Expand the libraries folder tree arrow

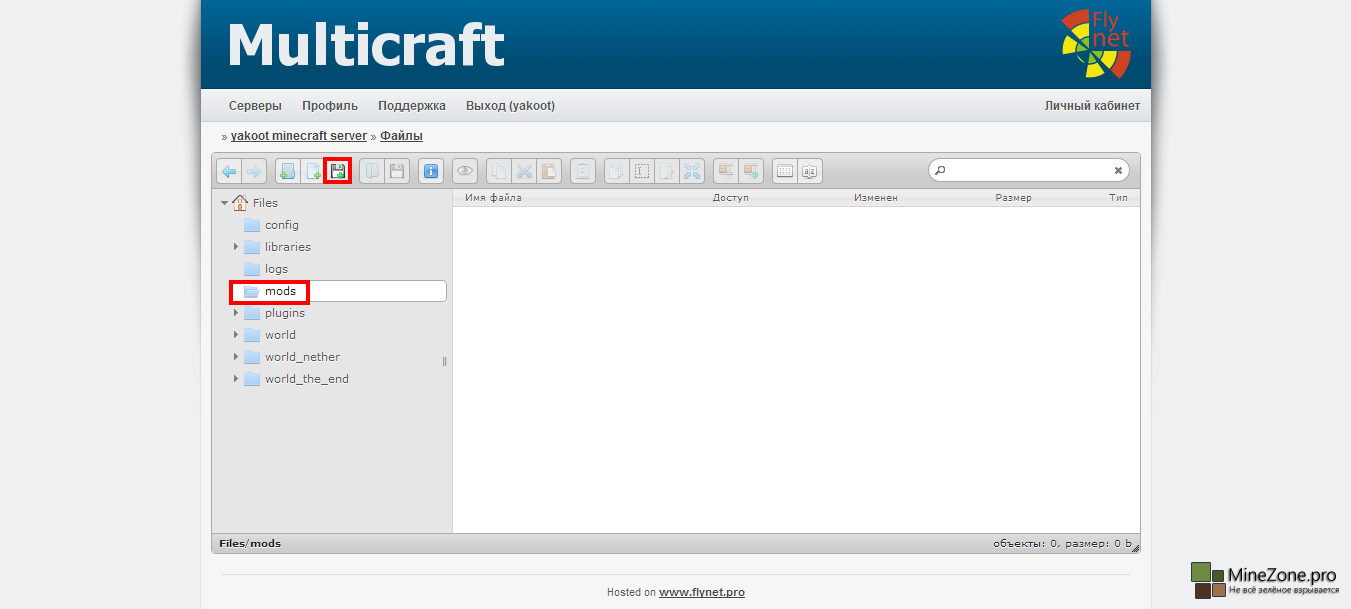point(236,247)
